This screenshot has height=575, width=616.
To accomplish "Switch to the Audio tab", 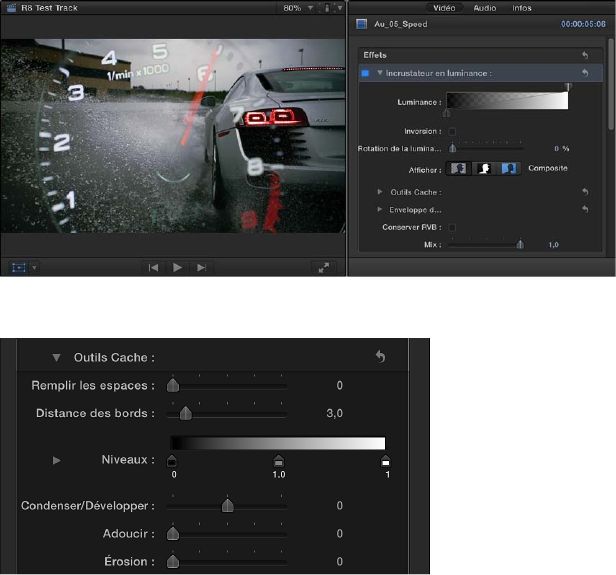I will coord(486,8).
